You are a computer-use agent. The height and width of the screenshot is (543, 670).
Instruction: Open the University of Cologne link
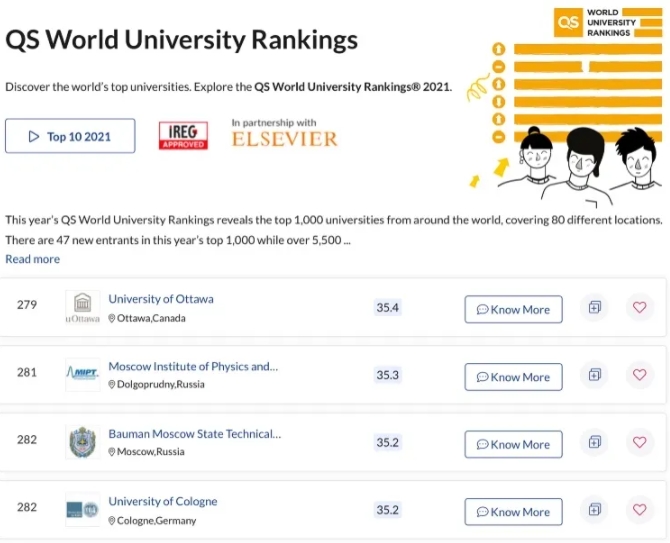click(x=163, y=502)
